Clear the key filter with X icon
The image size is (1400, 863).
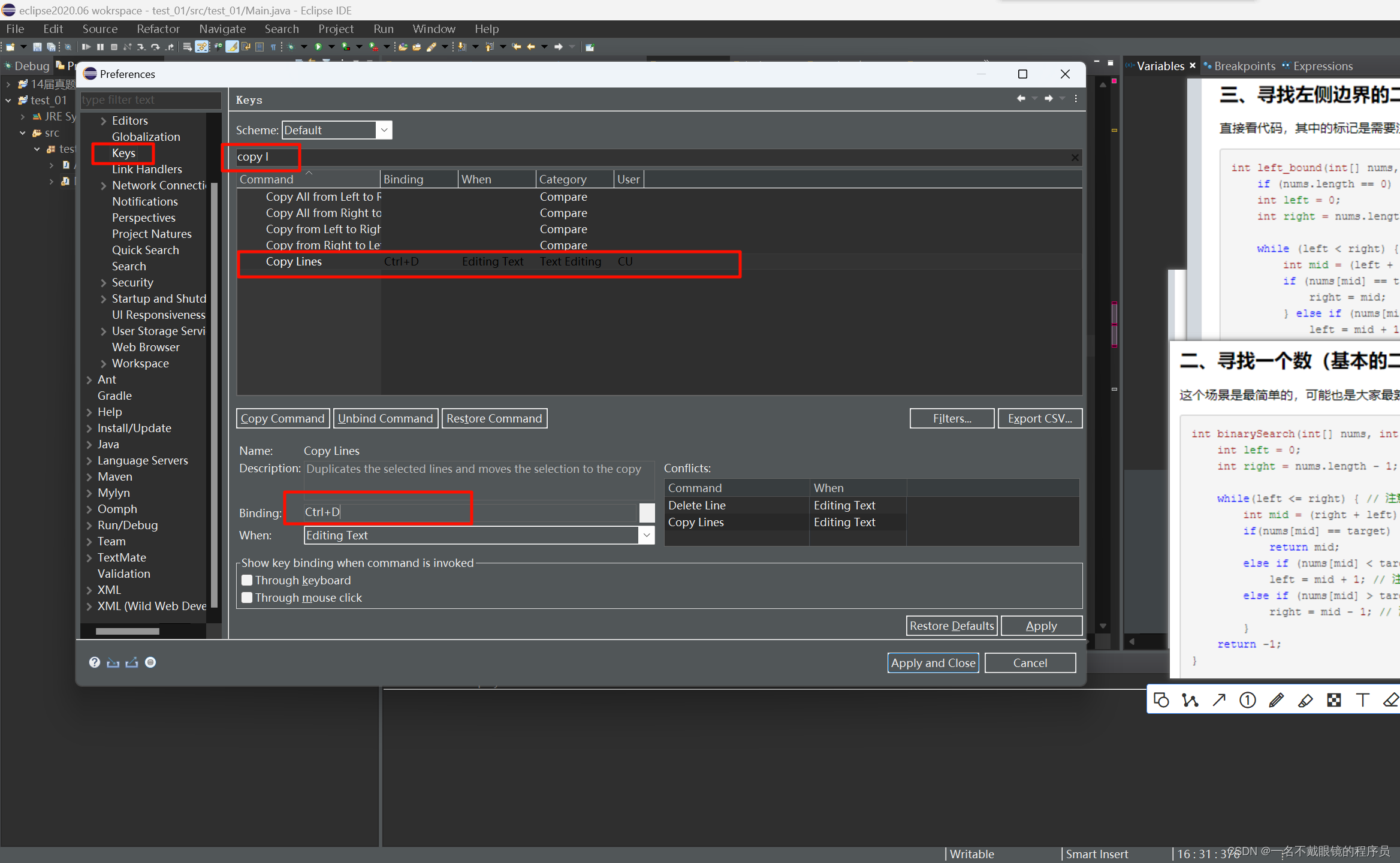point(1075,157)
